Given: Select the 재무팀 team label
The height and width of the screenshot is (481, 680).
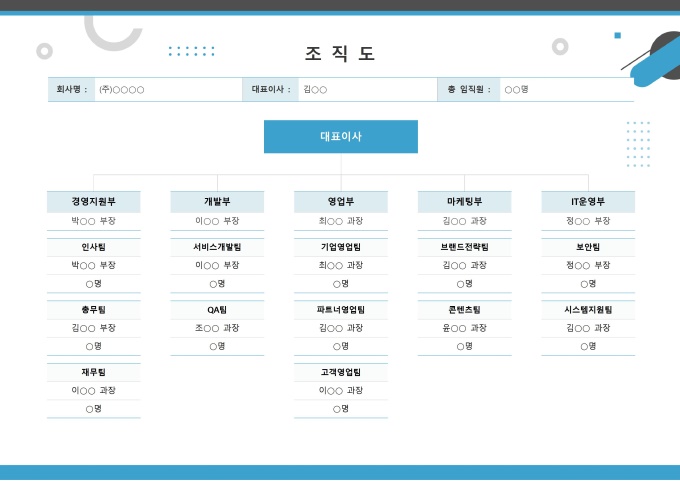Looking at the screenshot, I should (x=93, y=372).
